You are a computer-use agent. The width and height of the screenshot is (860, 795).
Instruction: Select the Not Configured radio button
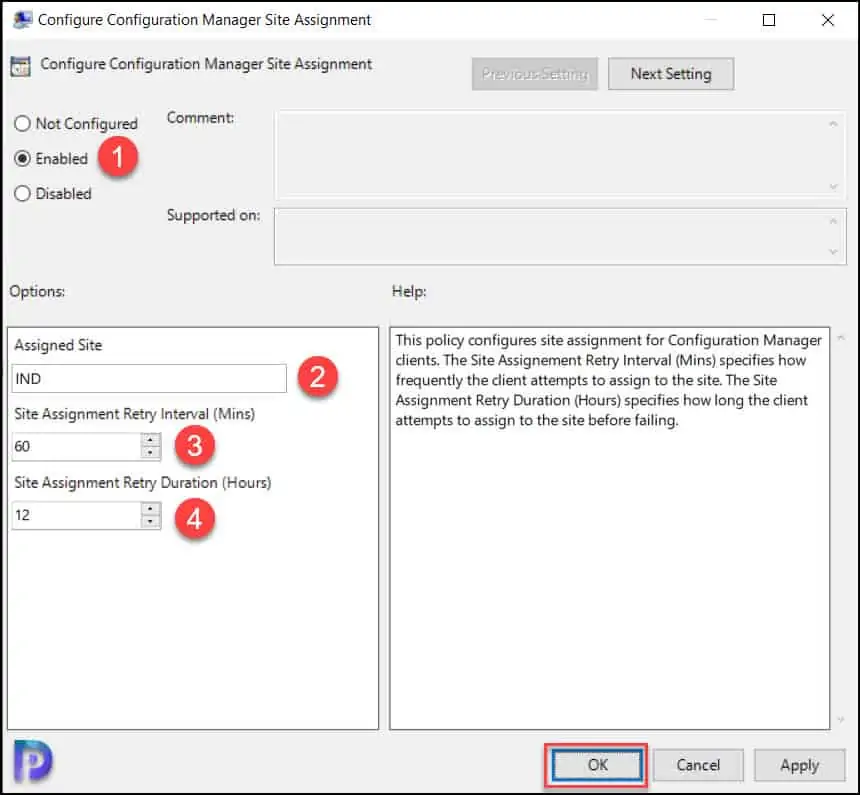pyautogui.click(x=23, y=124)
